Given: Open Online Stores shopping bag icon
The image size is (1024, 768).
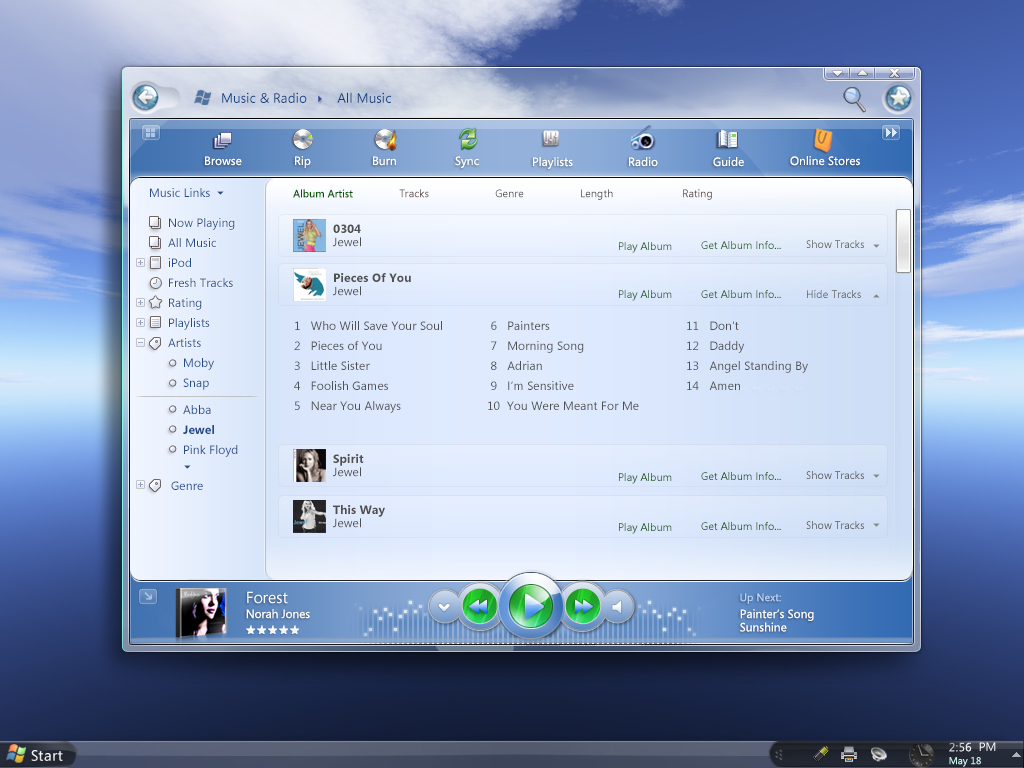Looking at the screenshot, I should tap(823, 139).
